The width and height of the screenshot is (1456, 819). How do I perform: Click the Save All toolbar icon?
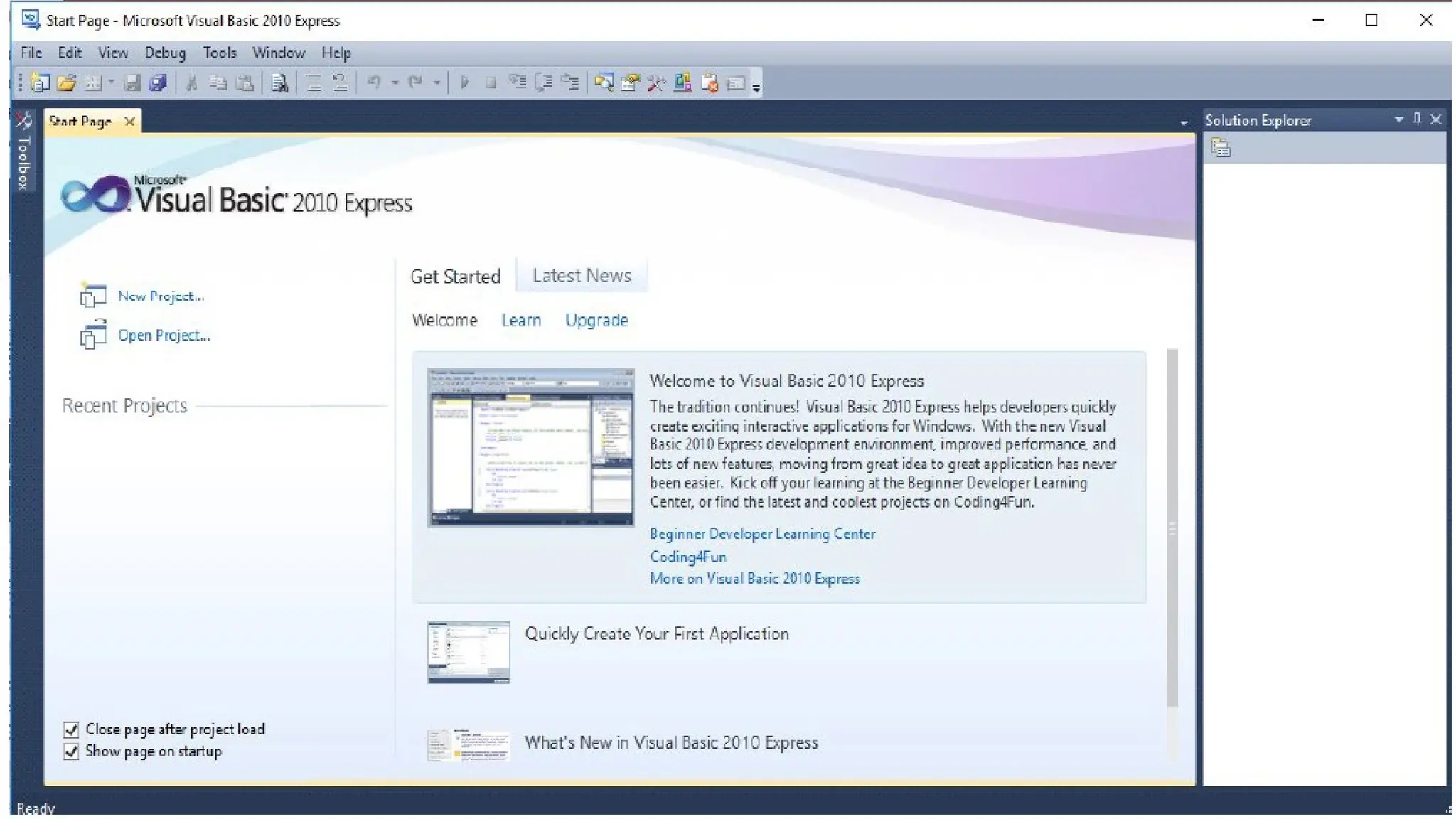click(x=158, y=83)
